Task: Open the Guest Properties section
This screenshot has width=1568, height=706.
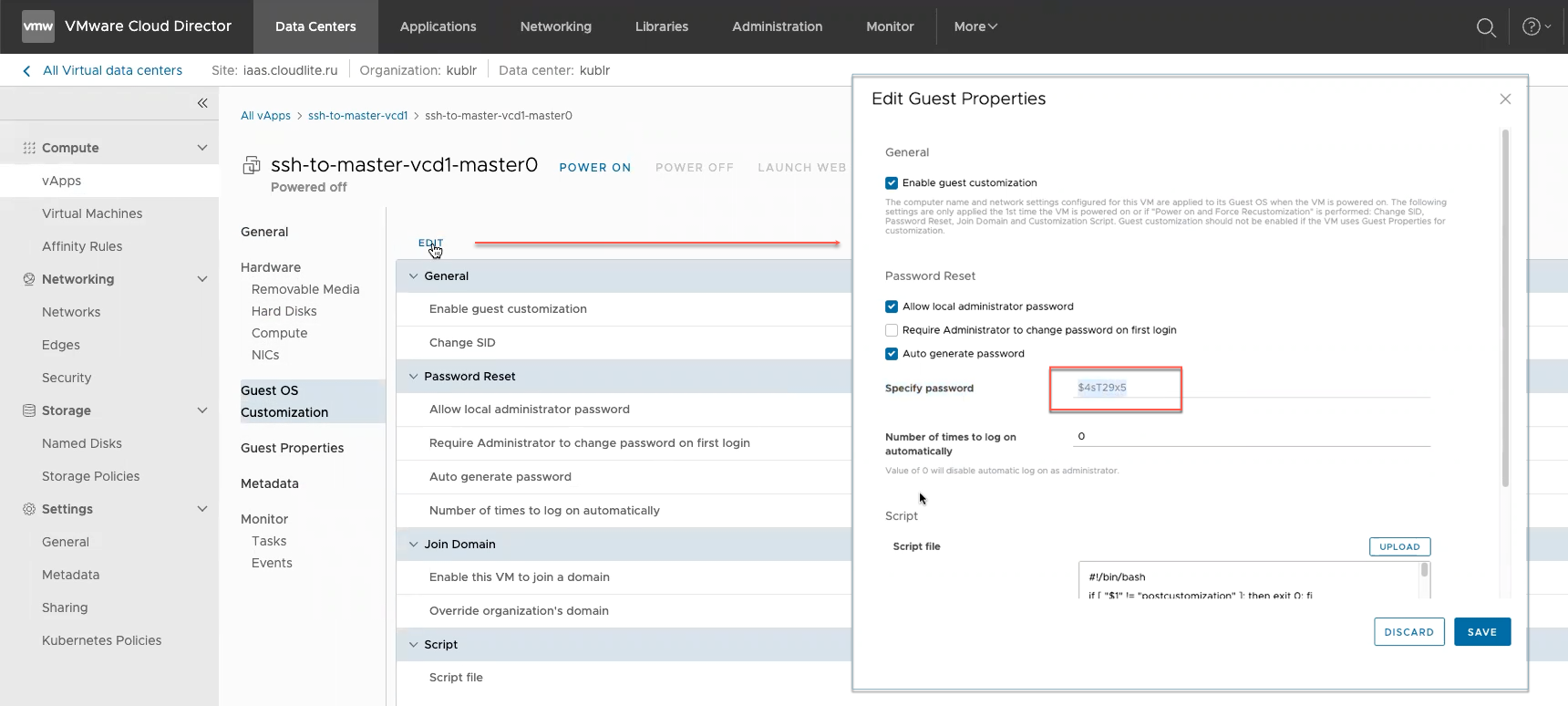Action: [x=293, y=448]
